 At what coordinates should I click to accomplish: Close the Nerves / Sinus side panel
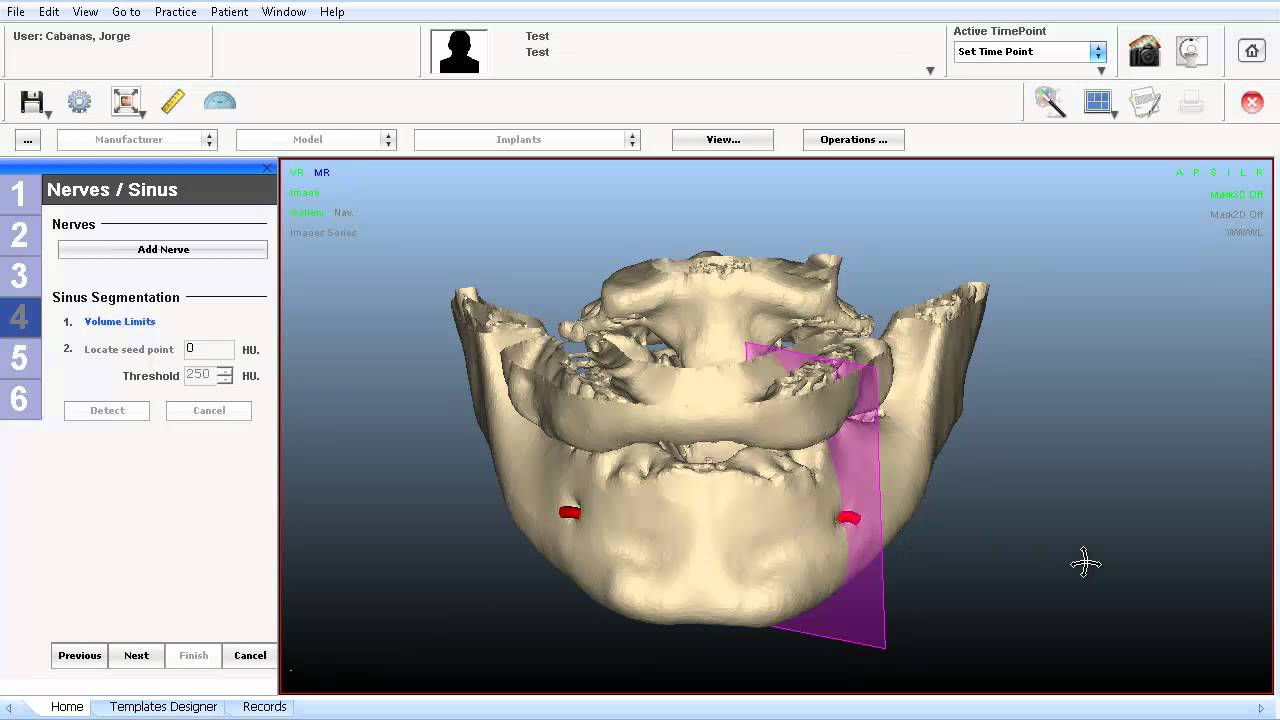[267, 168]
